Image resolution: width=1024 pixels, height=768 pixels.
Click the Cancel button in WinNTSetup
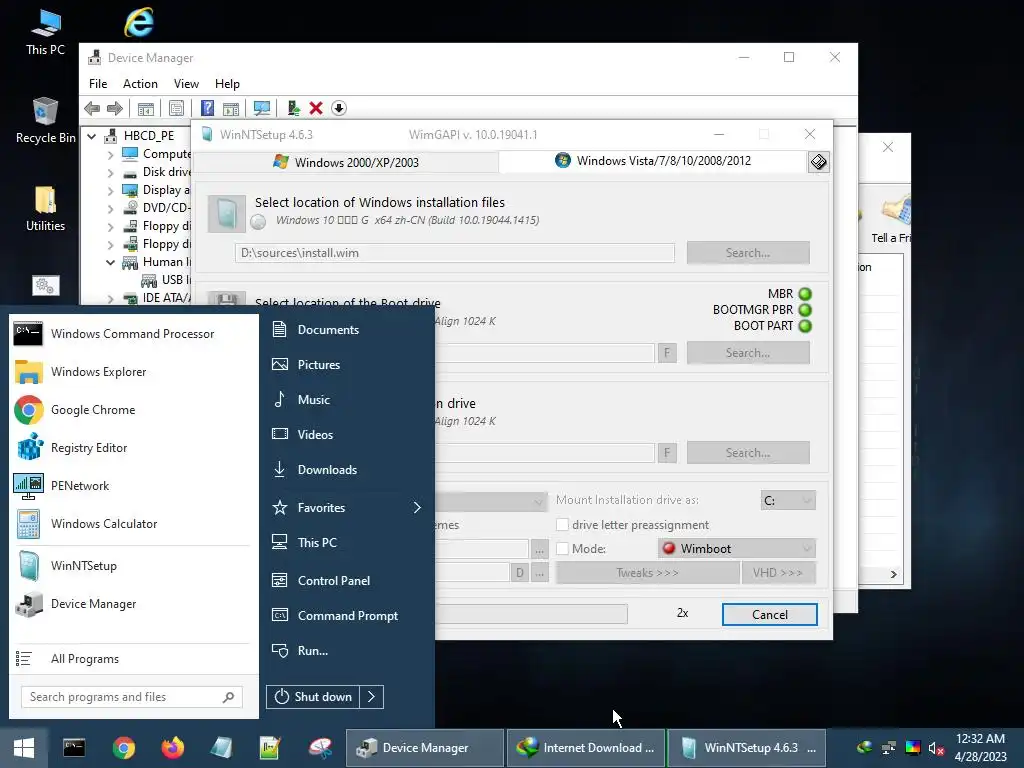(x=769, y=615)
